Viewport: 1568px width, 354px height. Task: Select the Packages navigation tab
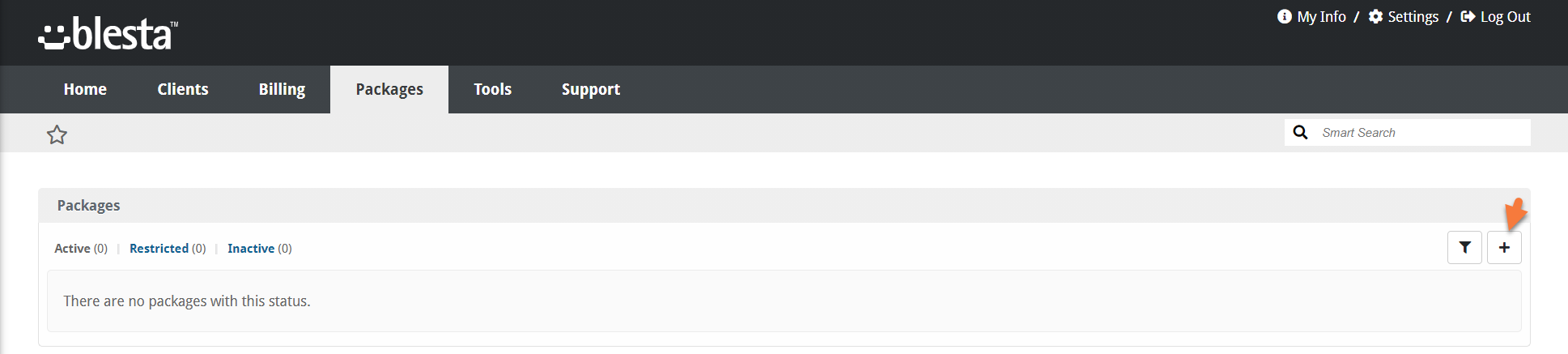click(389, 89)
